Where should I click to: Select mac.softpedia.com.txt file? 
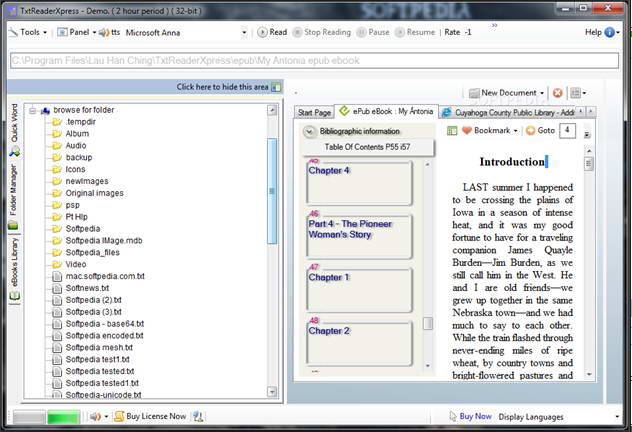[105, 276]
